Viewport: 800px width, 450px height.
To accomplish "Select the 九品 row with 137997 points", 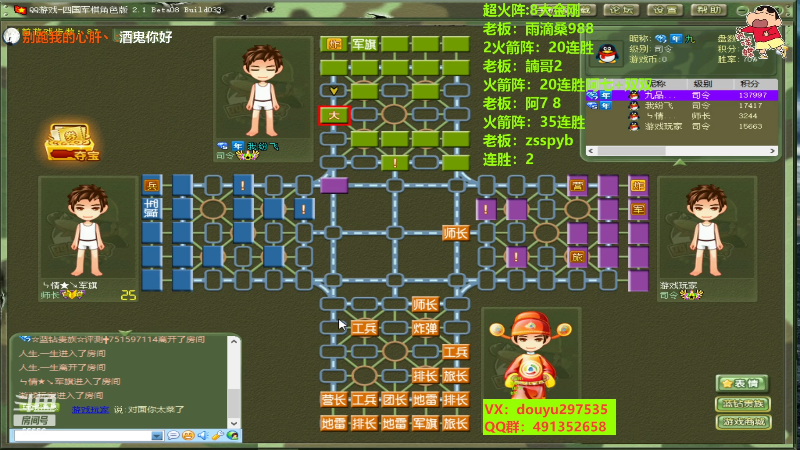I will pos(682,95).
